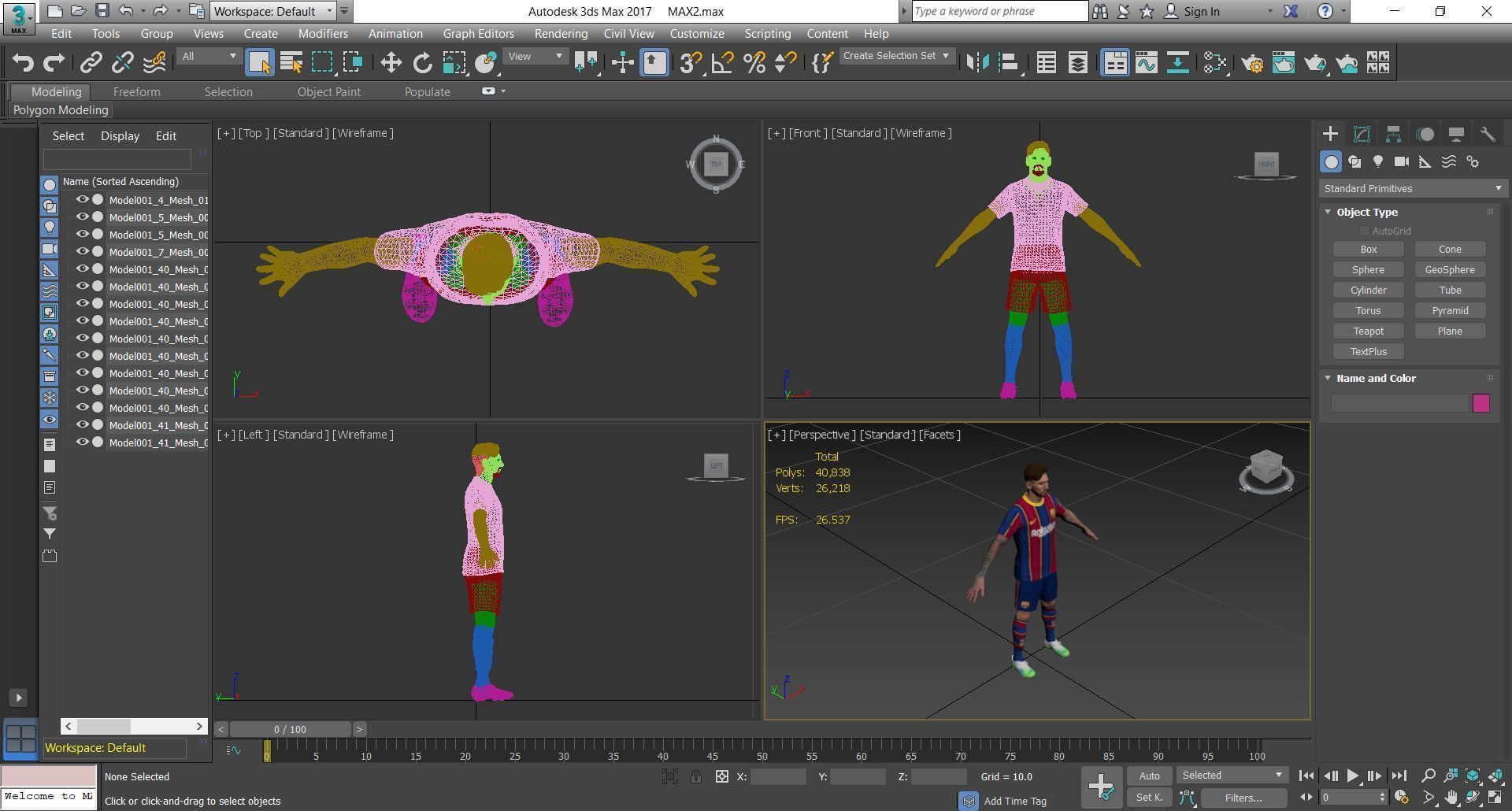Toggle Set Key mode
Viewport: 1512px width, 811px height.
click(1149, 798)
